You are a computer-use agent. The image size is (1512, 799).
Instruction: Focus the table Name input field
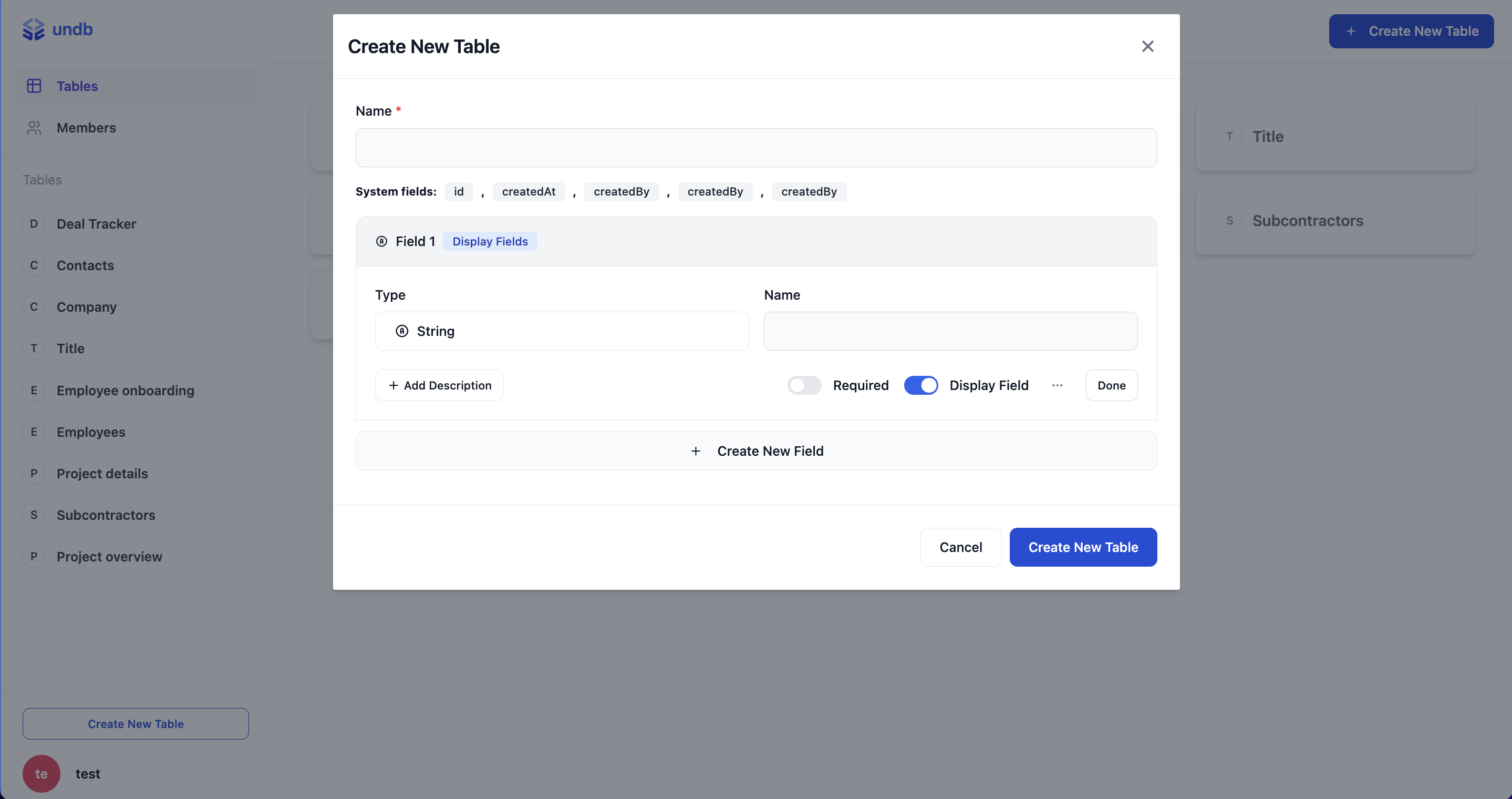(756, 148)
